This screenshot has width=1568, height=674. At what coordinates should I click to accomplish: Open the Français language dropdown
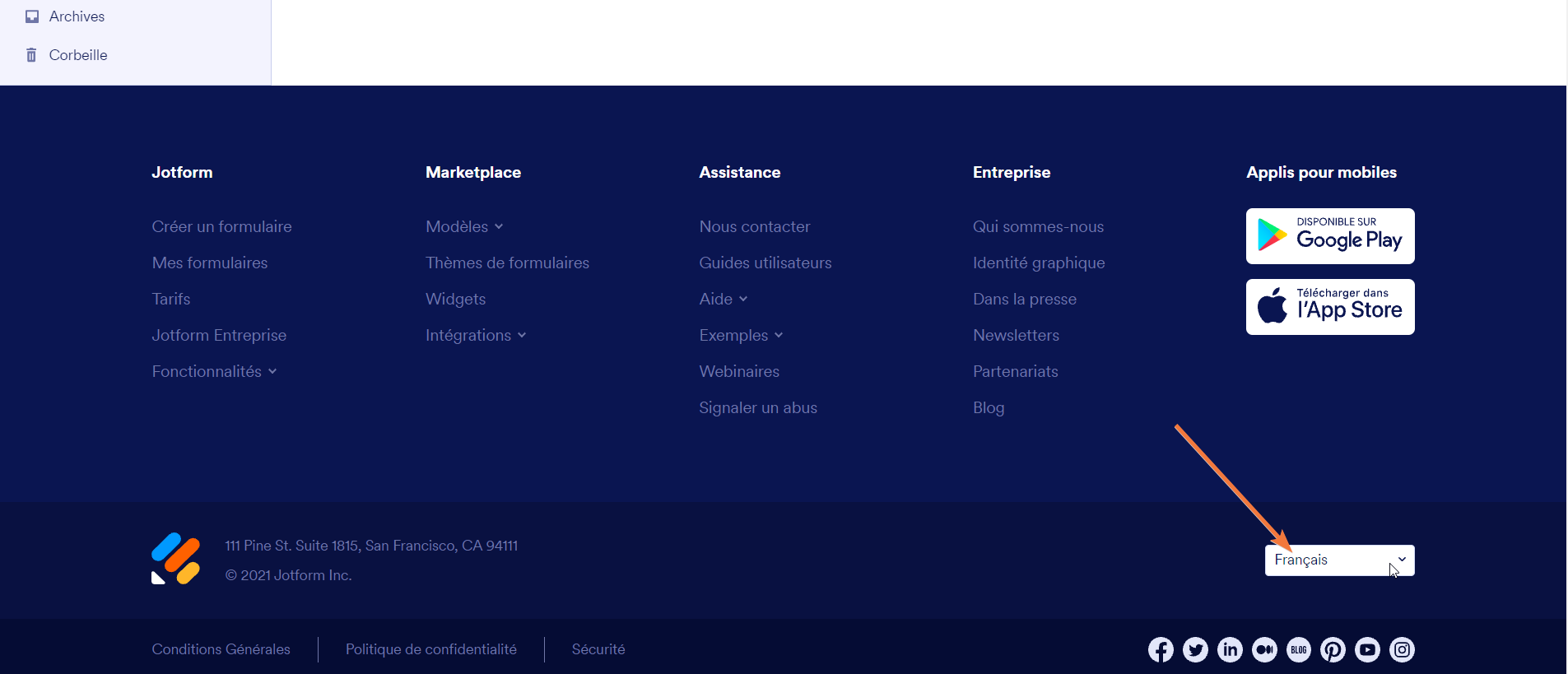pyautogui.click(x=1338, y=560)
